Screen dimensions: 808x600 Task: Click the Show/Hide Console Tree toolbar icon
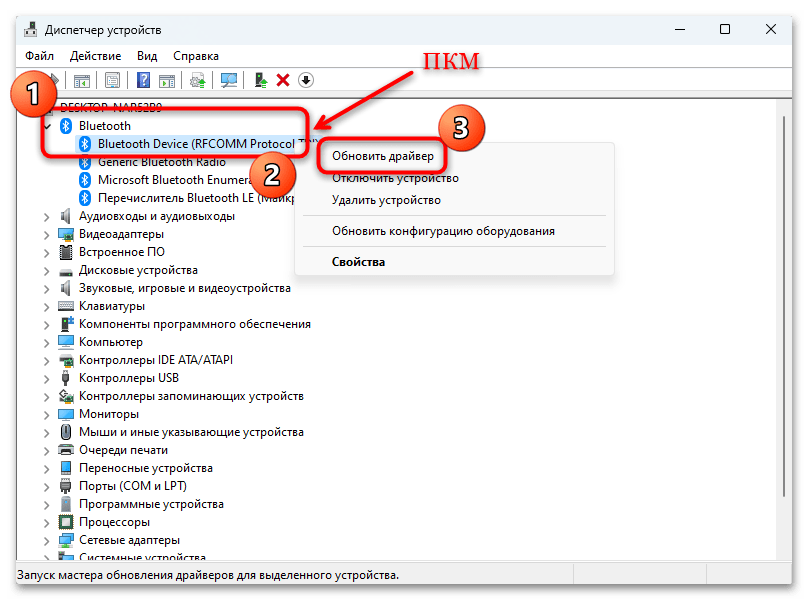81,80
